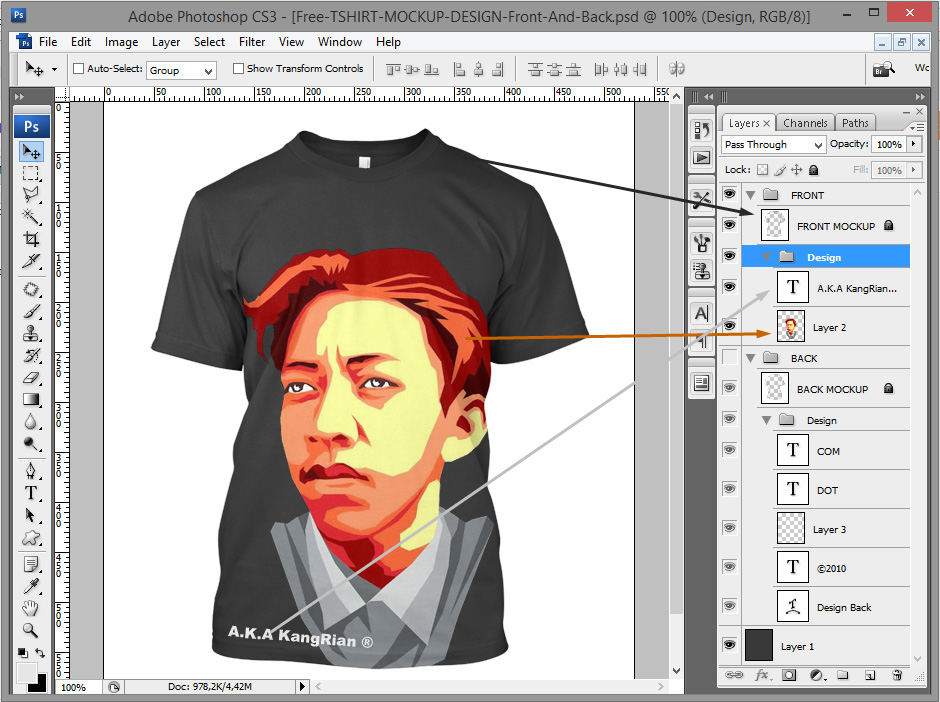
Task: Click the Default colors reset icon
Action: point(23,652)
